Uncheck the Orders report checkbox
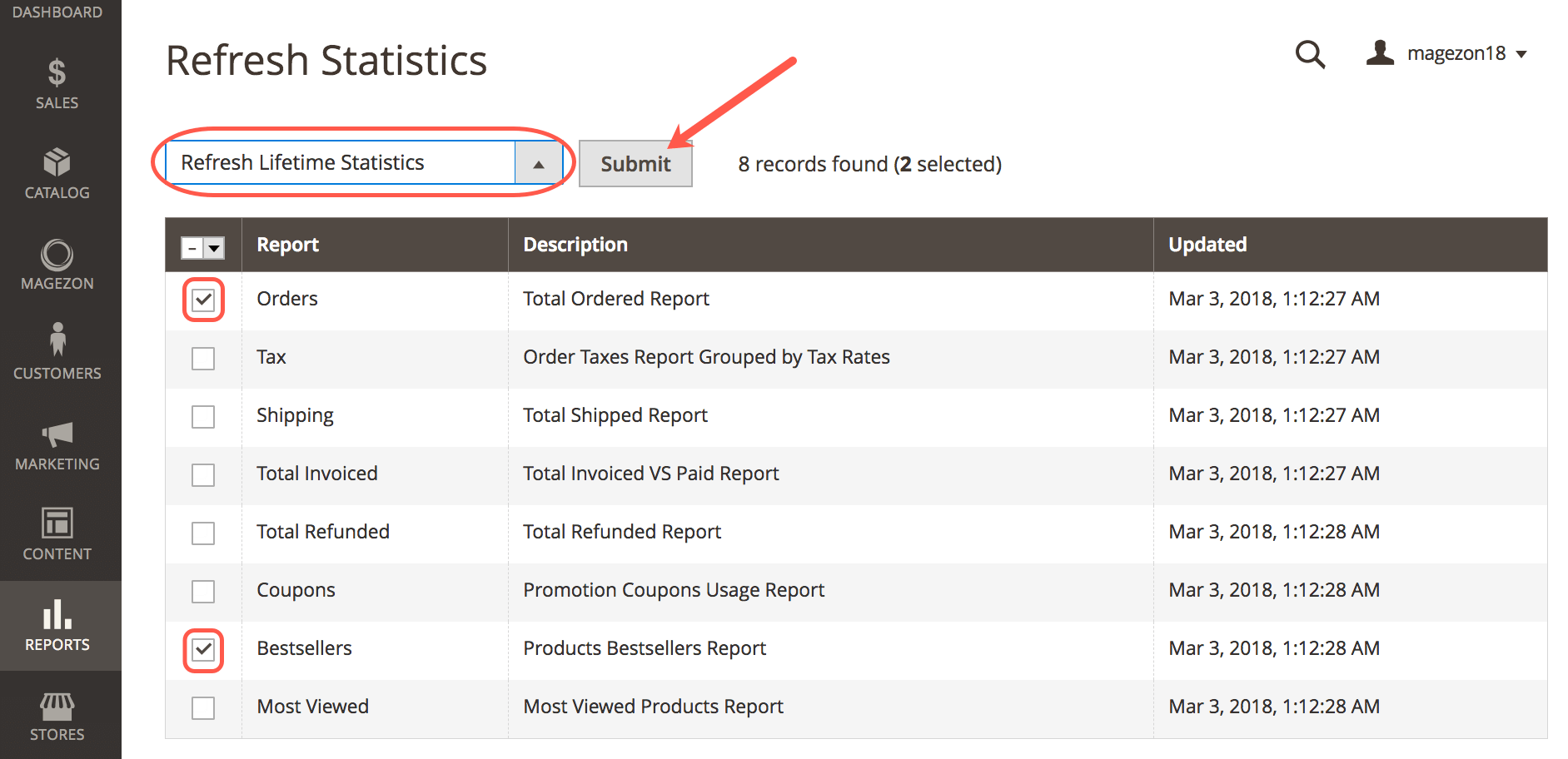Viewport: 1568px width, 759px height. click(x=202, y=300)
